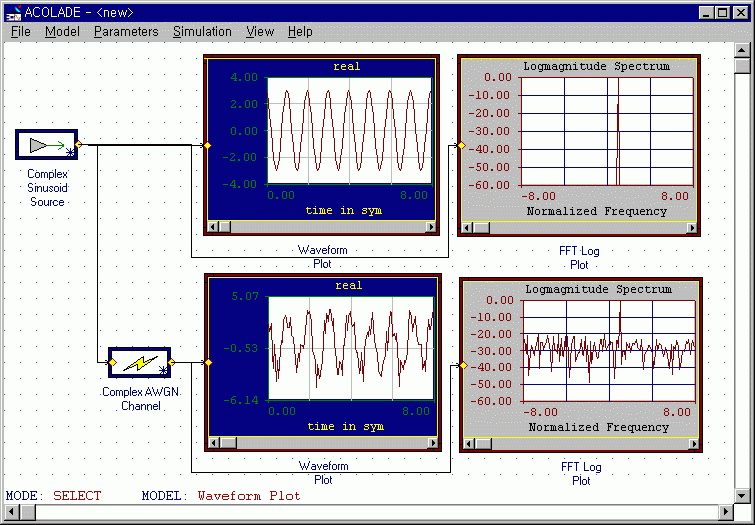
Task: Minimize the ACOLADE window
Action: 706,13
